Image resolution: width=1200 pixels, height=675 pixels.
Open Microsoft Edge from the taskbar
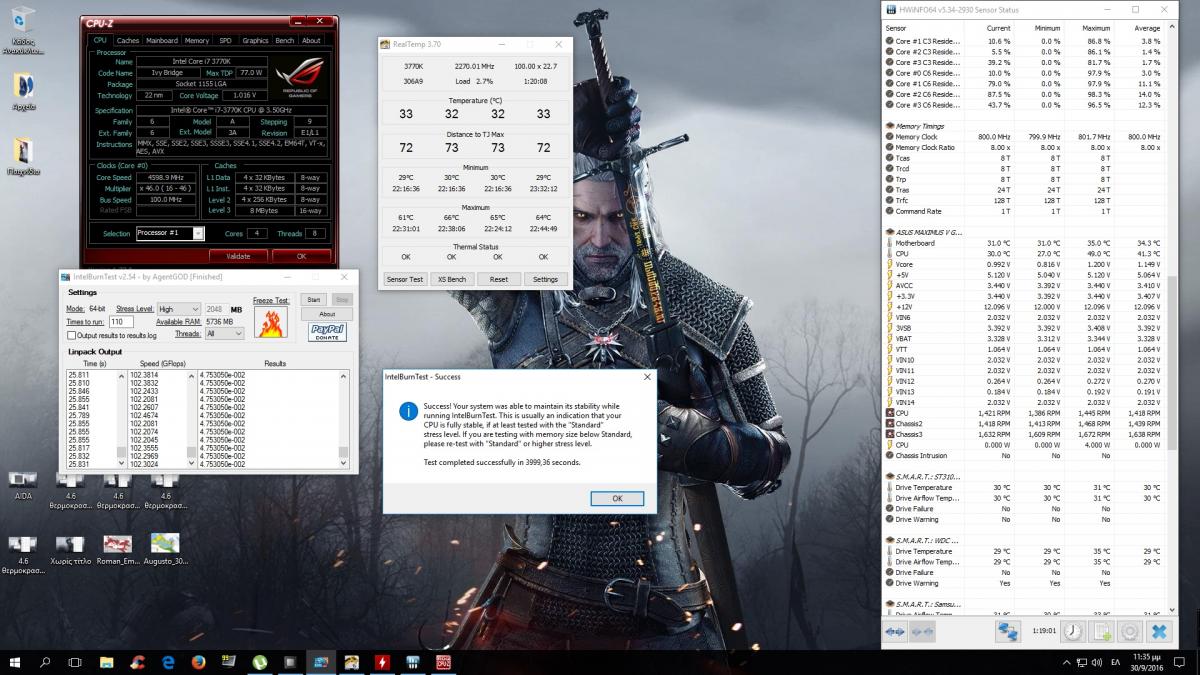(168, 662)
